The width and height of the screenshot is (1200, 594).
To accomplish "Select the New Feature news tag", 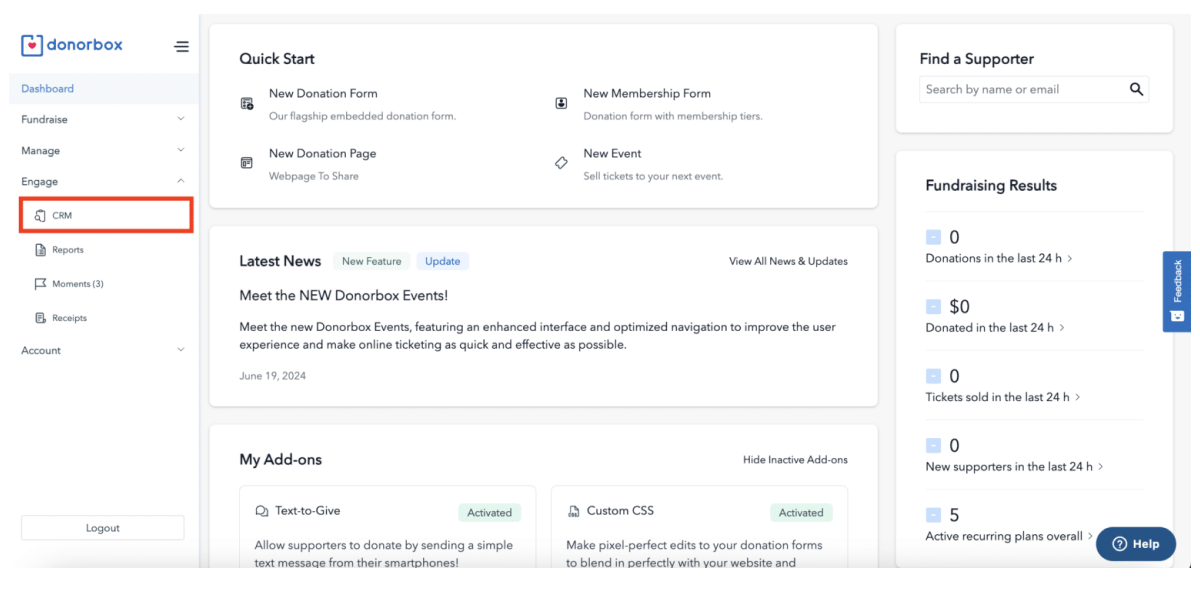I will coord(371,261).
